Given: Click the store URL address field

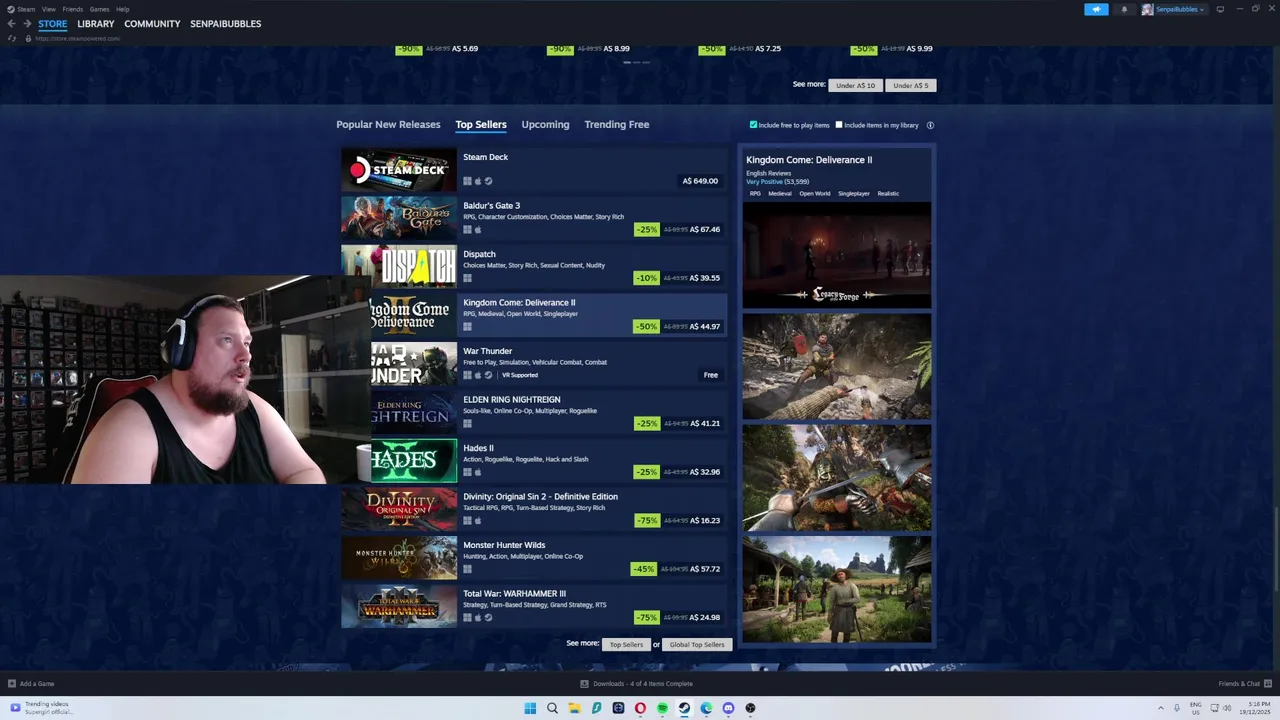Looking at the screenshot, I should [77, 38].
